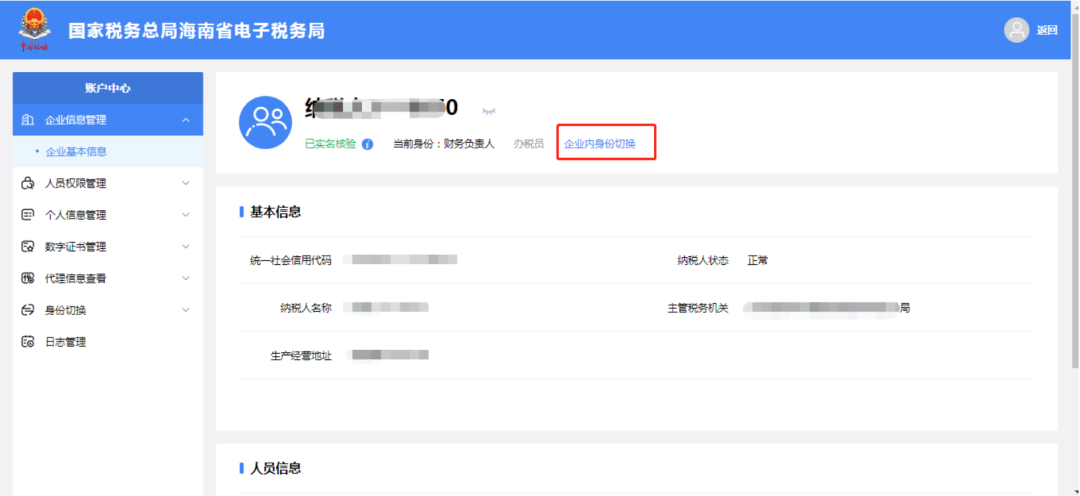Click the 企业内身份切换 link

tap(600, 144)
